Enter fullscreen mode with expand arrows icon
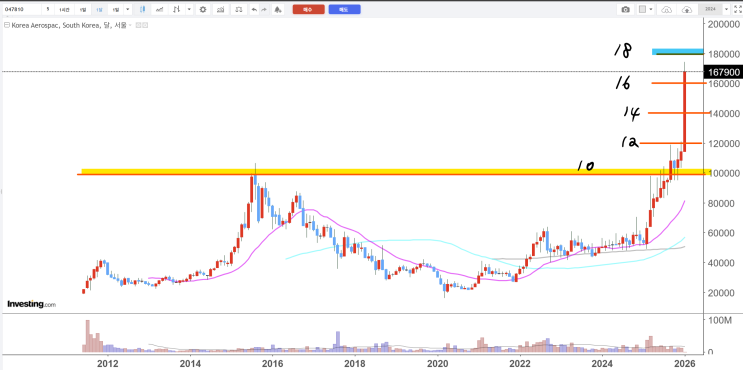 point(736,9)
